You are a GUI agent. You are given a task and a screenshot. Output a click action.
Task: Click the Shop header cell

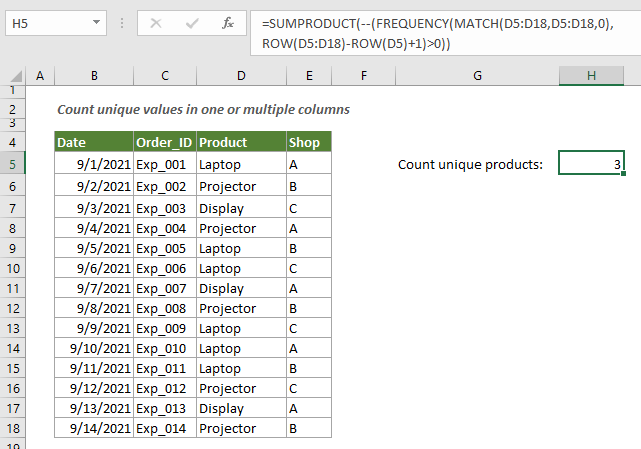click(x=308, y=142)
